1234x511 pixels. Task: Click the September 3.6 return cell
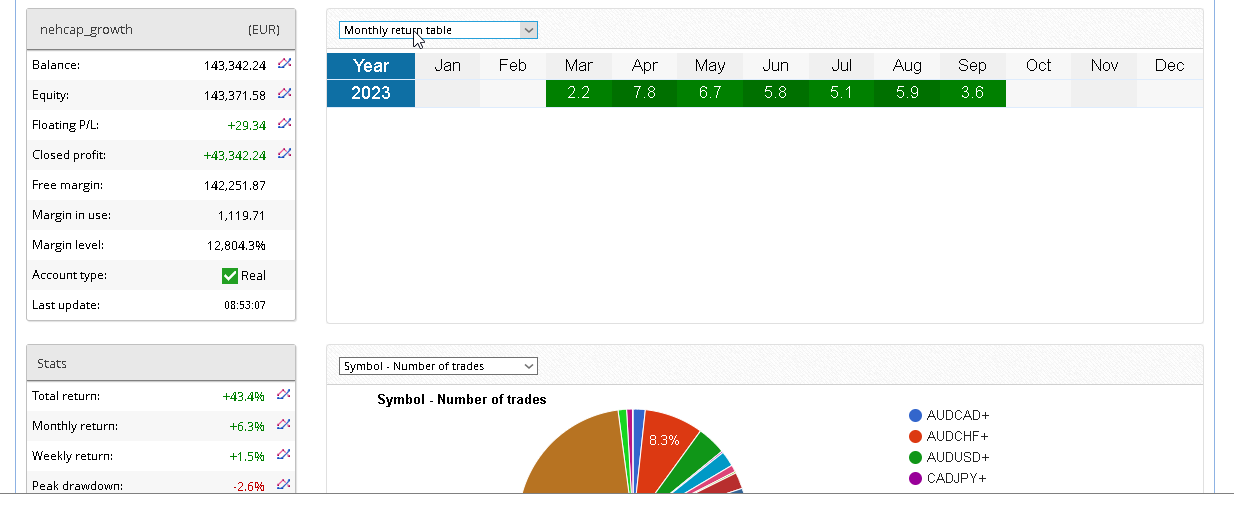(x=972, y=93)
